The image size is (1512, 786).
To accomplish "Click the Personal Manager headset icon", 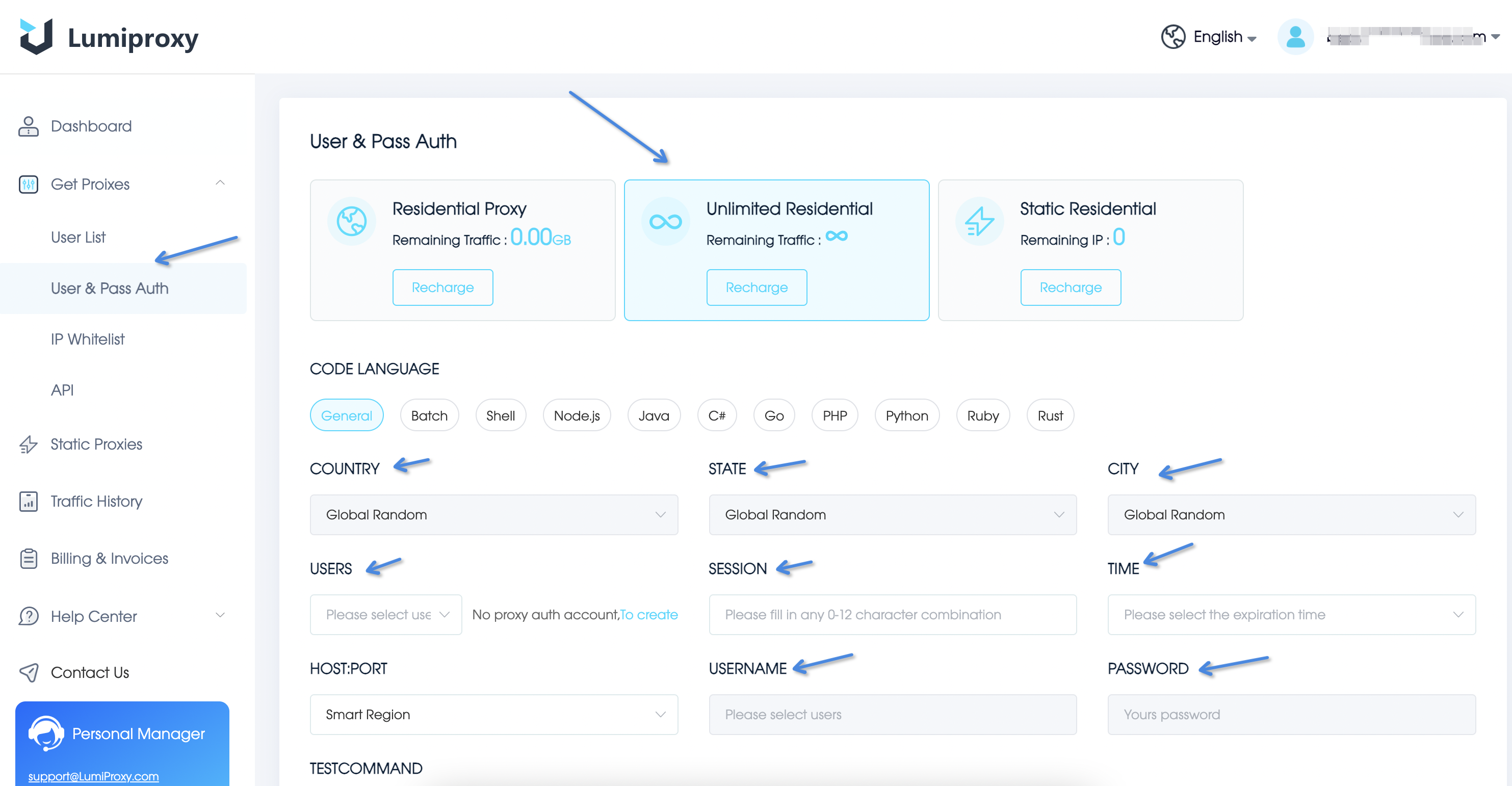I will (46, 733).
